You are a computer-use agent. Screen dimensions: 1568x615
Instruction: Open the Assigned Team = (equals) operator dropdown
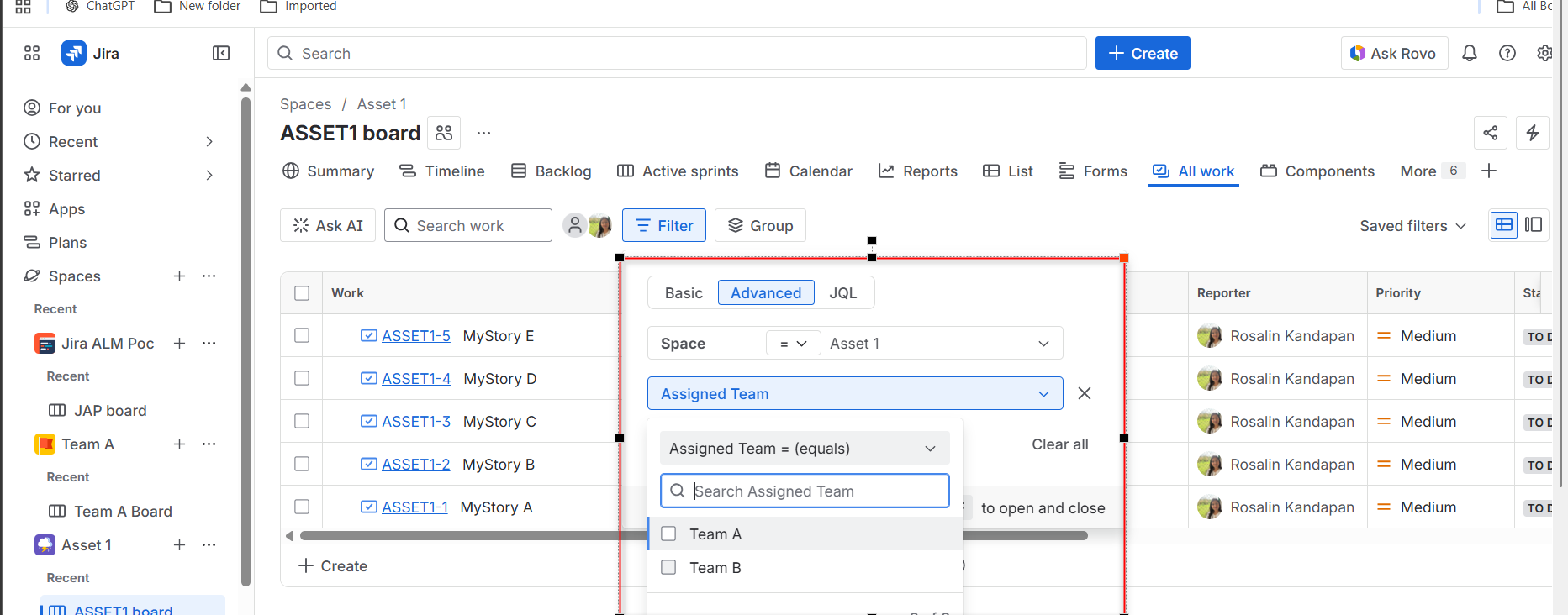click(805, 448)
